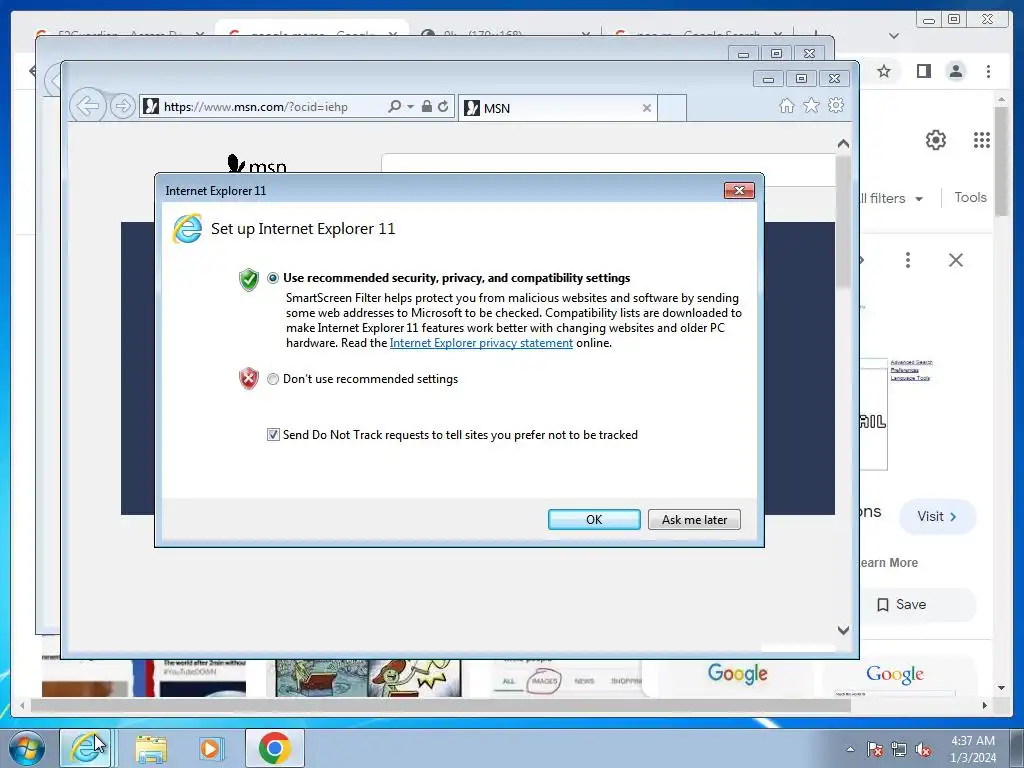Go back in Internet Explorer
Image resolution: width=1024 pixels, height=768 pixels.
(88, 105)
